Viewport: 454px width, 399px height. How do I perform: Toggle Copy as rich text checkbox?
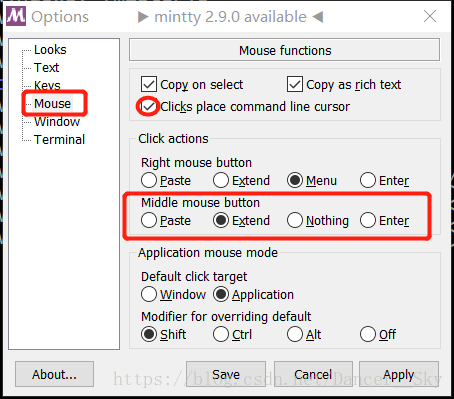pyautogui.click(x=295, y=84)
